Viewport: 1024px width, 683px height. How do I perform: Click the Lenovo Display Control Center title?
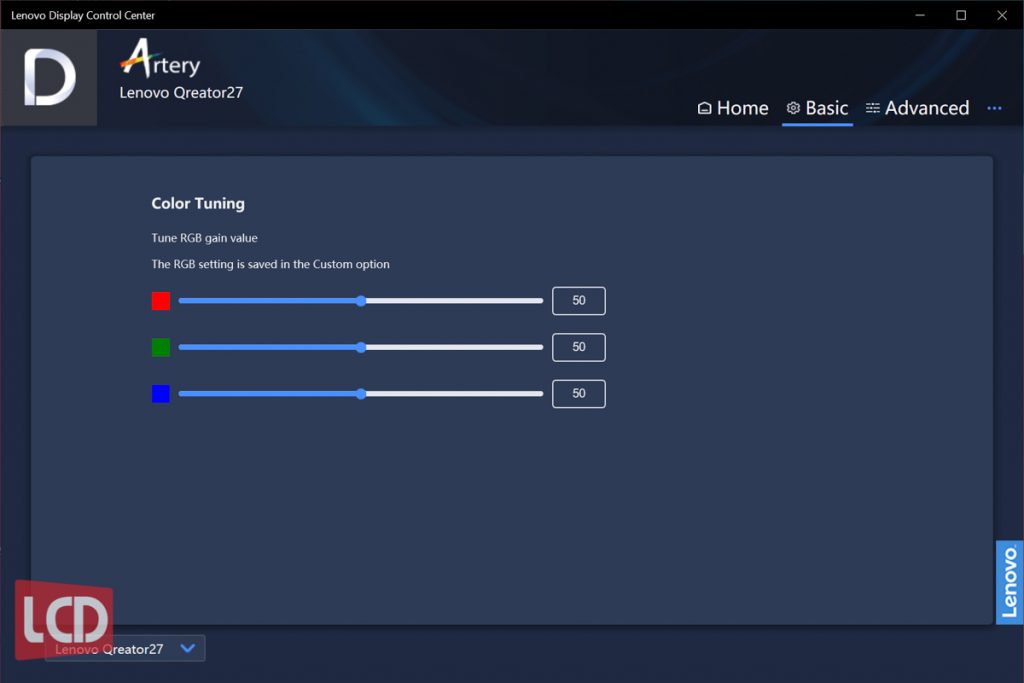(x=83, y=15)
